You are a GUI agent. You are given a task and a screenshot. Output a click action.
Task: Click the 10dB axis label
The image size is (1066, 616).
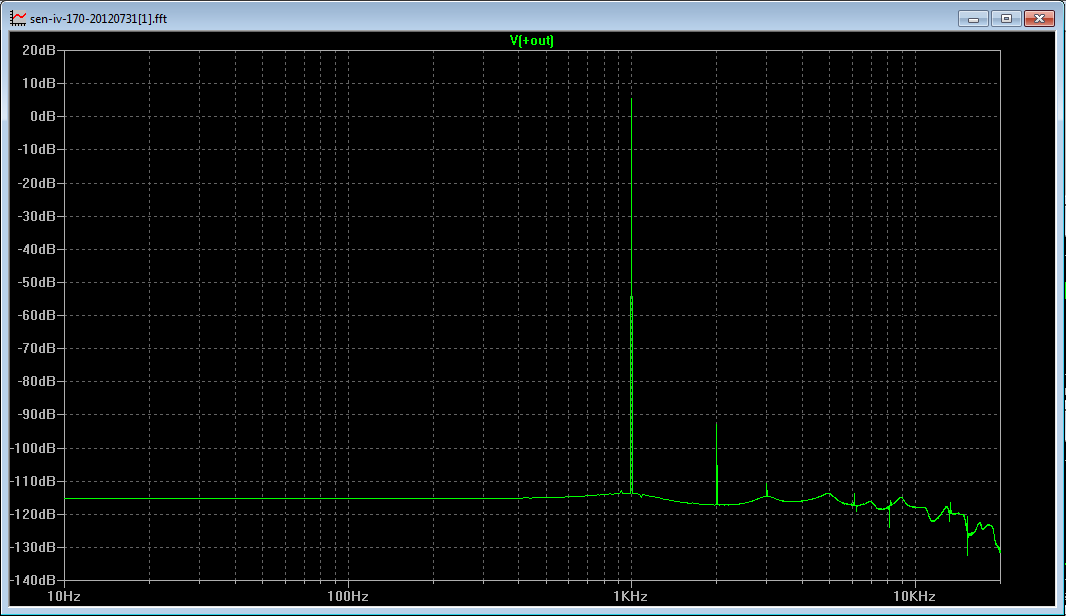39,83
